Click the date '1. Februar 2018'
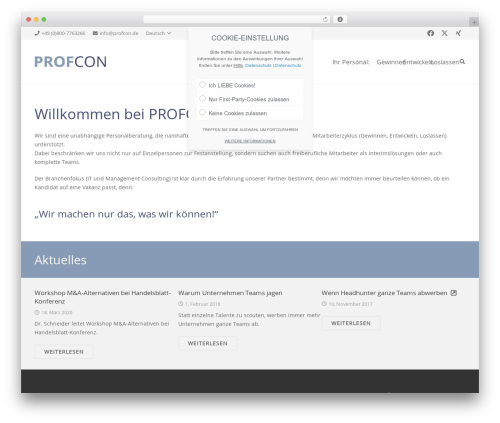This screenshot has height=423, width=500. point(203,304)
